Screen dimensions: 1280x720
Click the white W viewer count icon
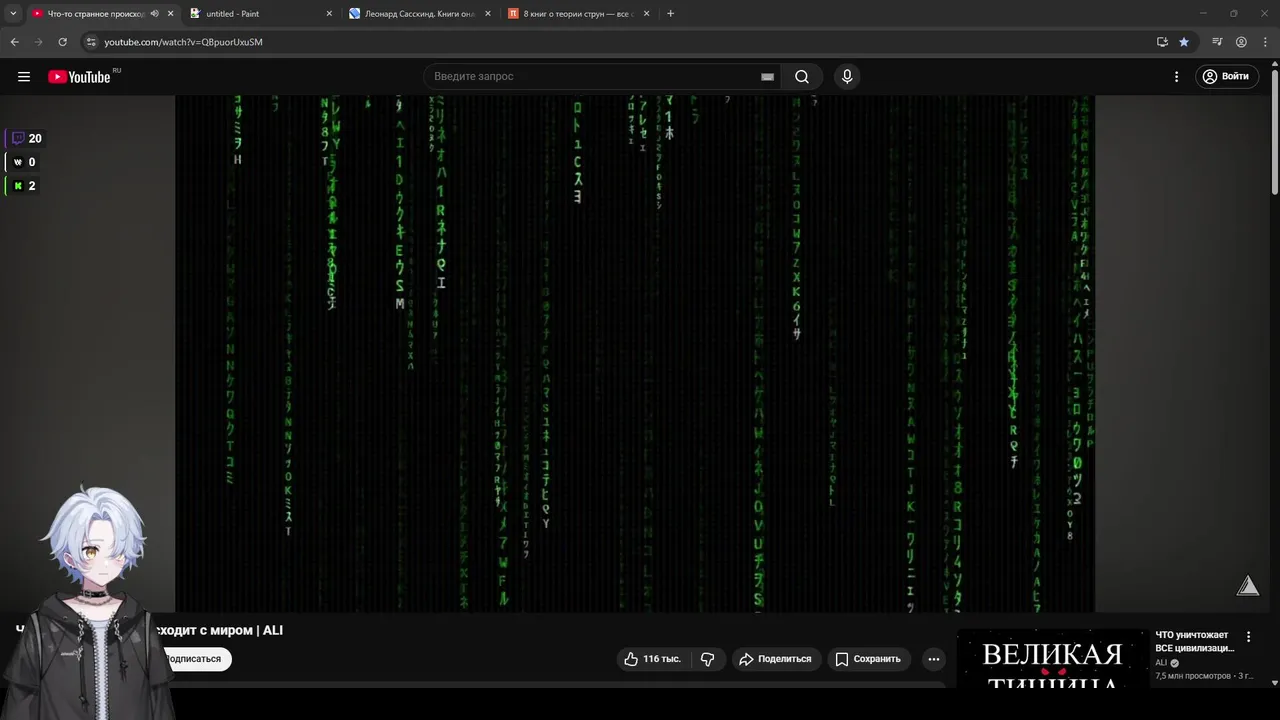(18, 162)
